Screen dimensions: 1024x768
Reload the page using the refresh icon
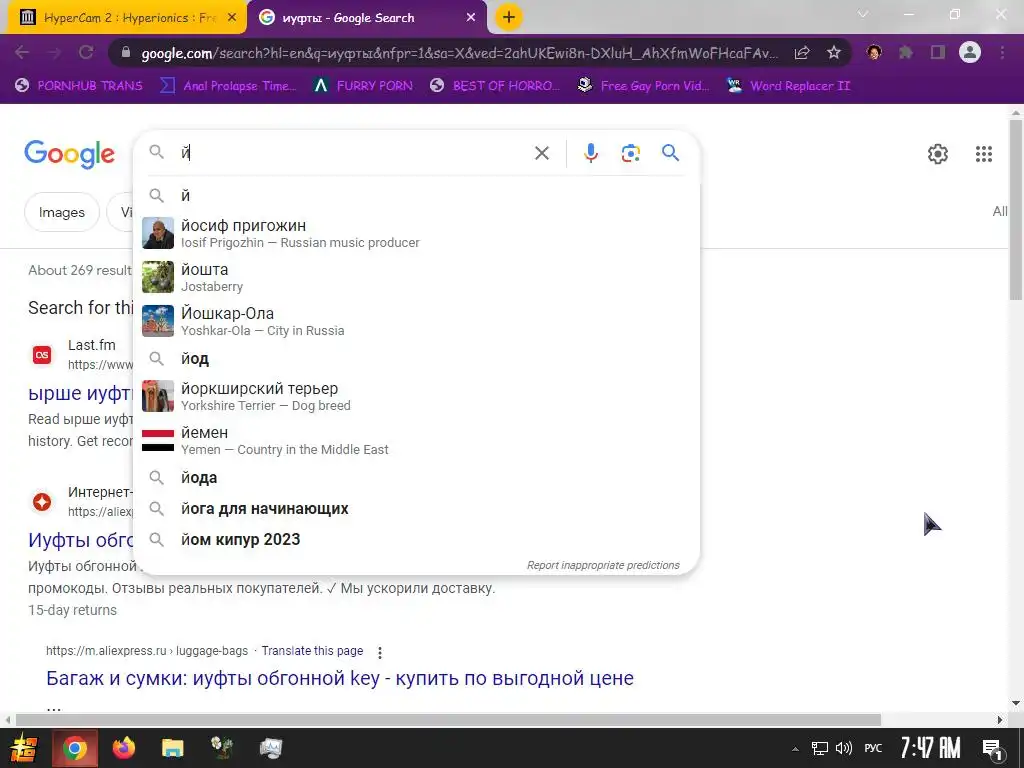pos(86,52)
